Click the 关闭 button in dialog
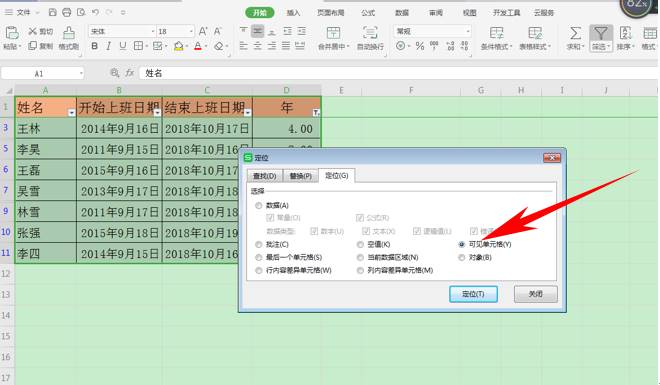660x385 pixels. coord(535,294)
